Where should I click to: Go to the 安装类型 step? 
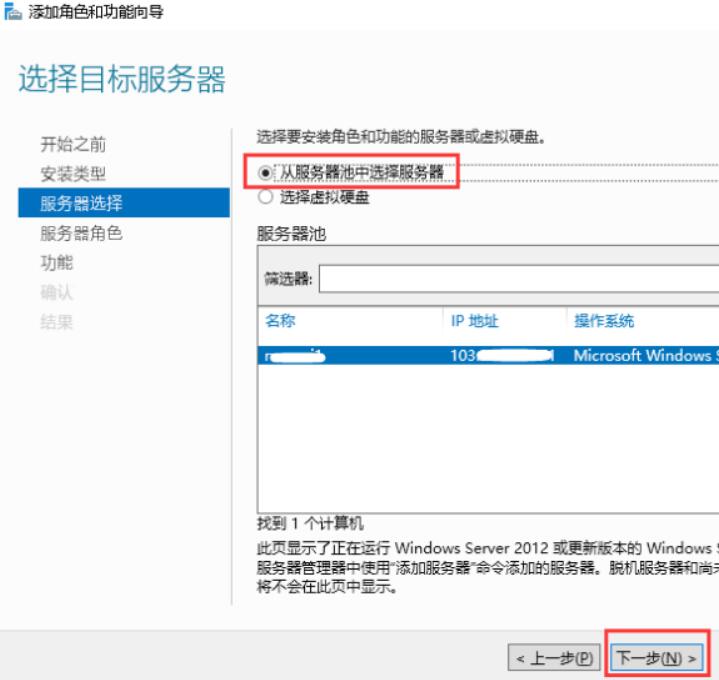(x=73, y=174)
